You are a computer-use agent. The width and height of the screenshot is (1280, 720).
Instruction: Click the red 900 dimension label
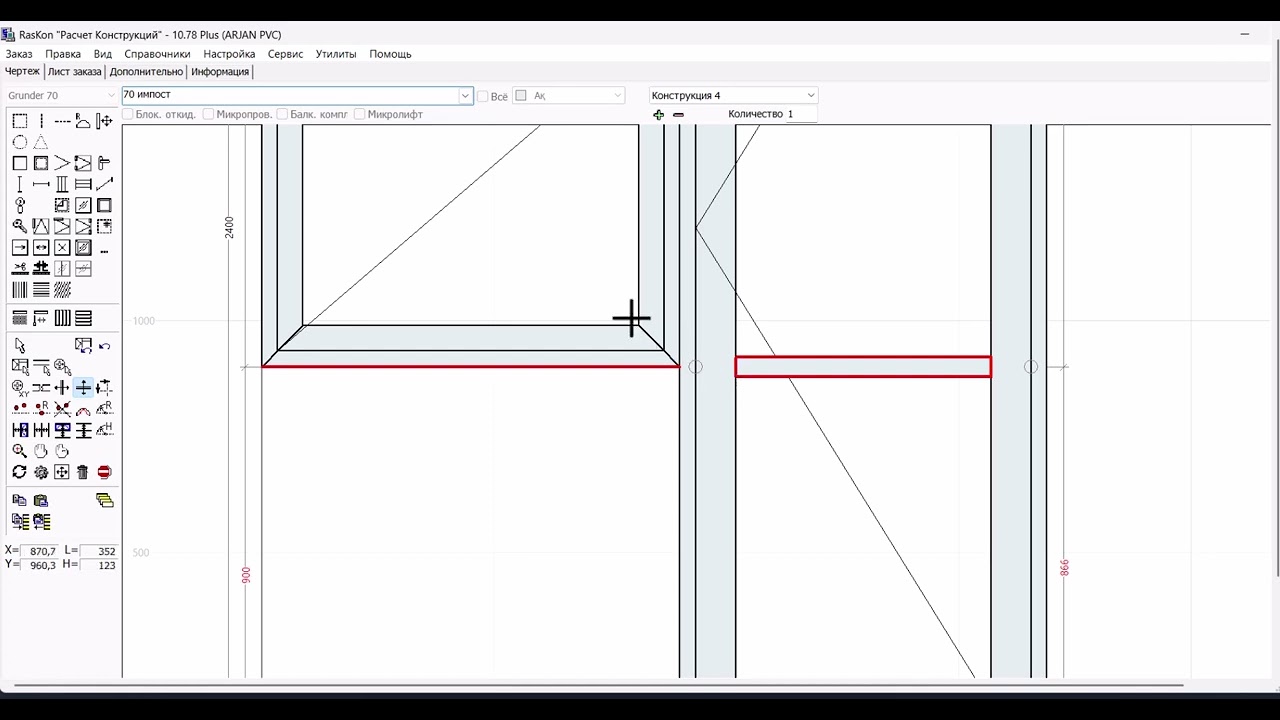[246, 575]
